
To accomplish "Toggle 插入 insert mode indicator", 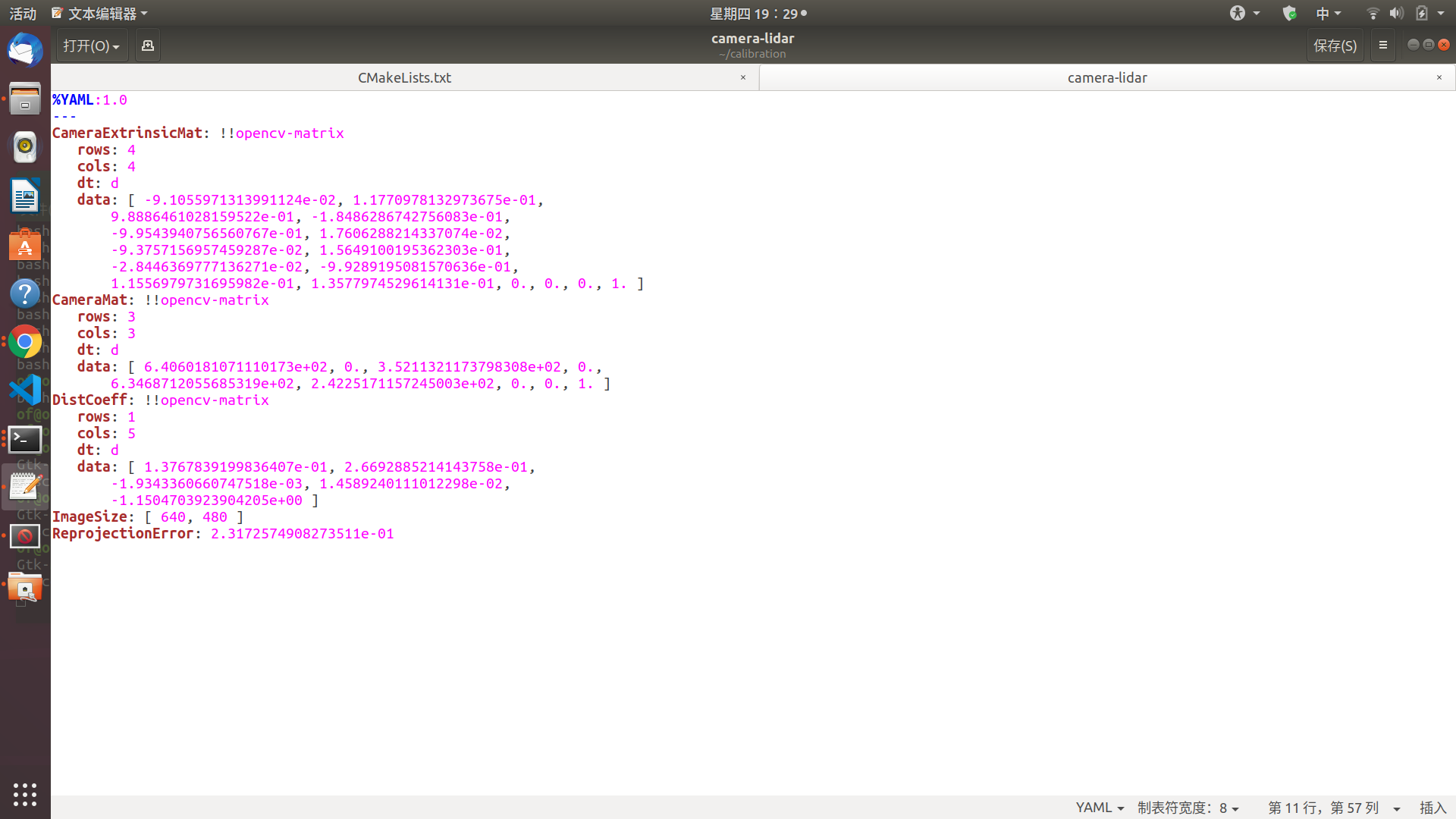I will tap(1432, 808).
